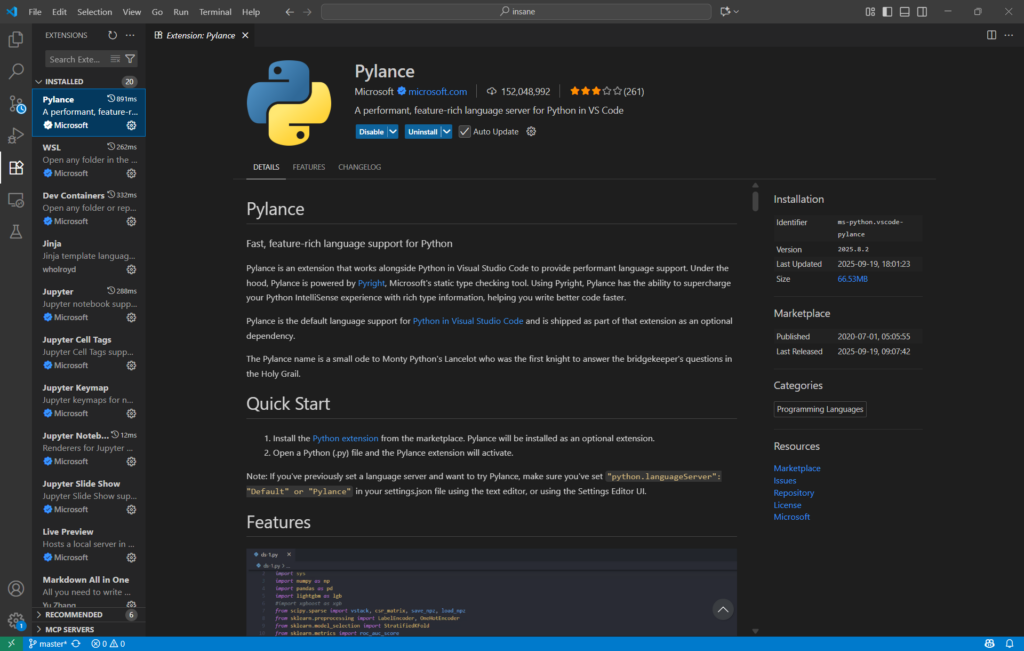Open the Issues resource link
This screenshot has height=651, width=1024.
tap(784, 481)
